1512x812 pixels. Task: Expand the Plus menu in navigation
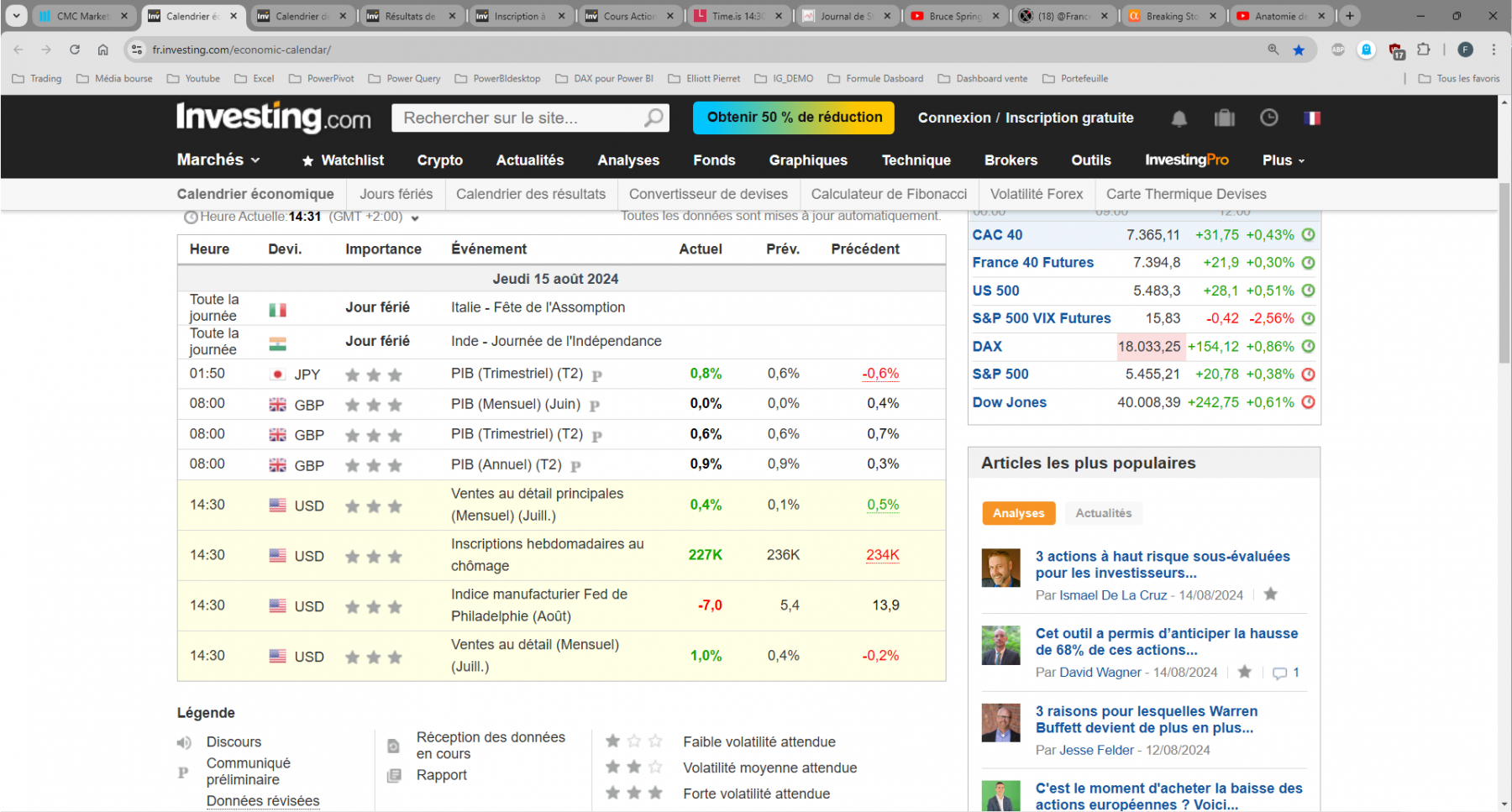tap(1284, 160)
